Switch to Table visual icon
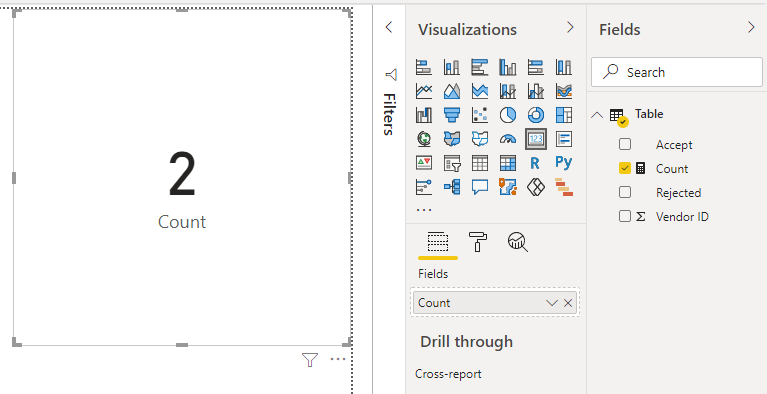 click(480, 162)
